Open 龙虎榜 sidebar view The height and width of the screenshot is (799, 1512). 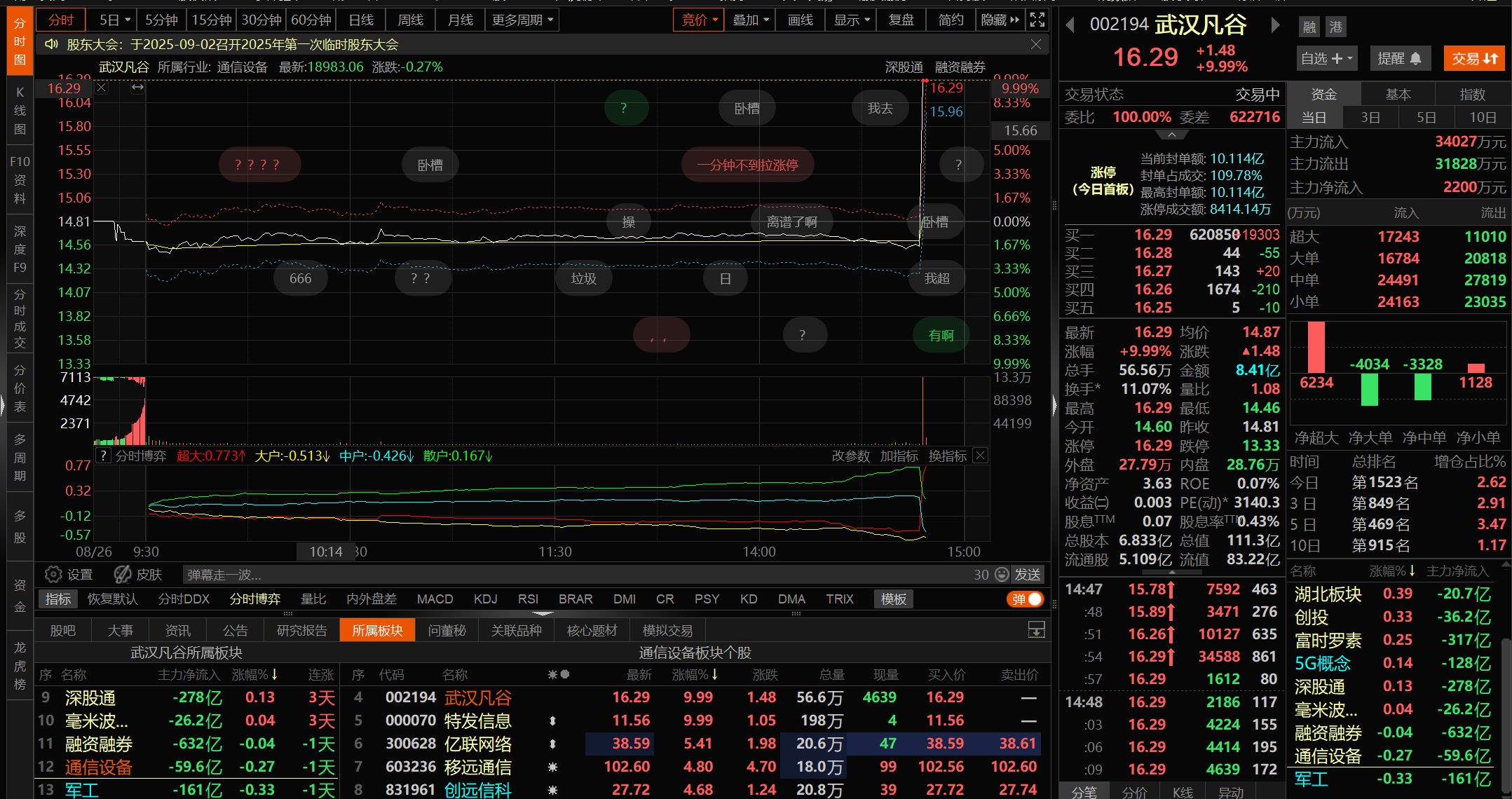pyautogui.click(x=20, y=665)
